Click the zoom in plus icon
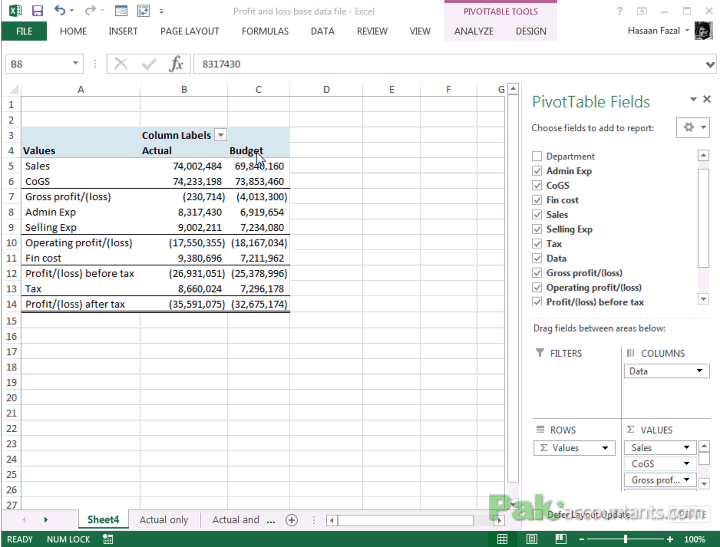The width and height of the screenshot is (720, 547). tap(670, 539)
